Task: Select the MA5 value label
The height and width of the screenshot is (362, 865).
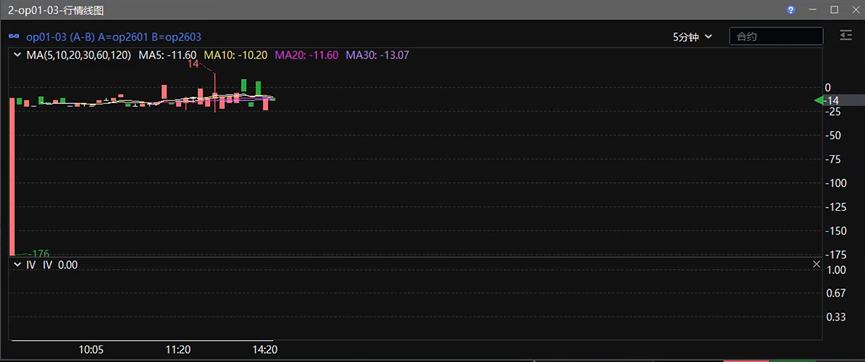Action: [167, 55]
